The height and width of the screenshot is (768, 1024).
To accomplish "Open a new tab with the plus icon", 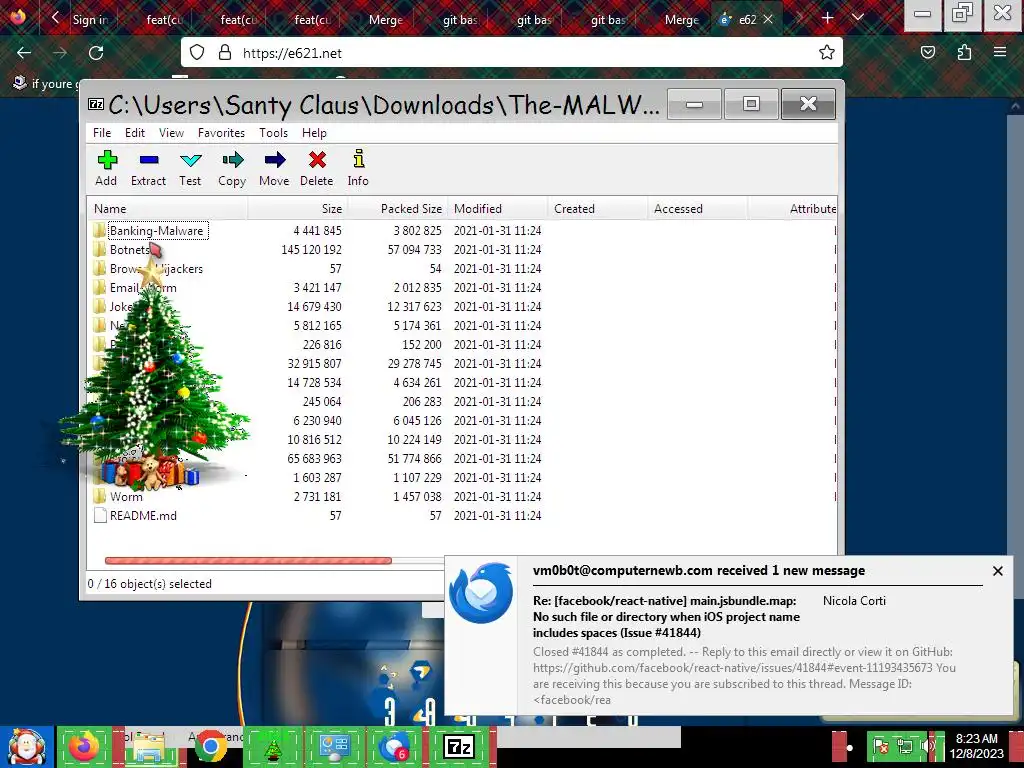I will pyautogui.click(x=827, y=18).
